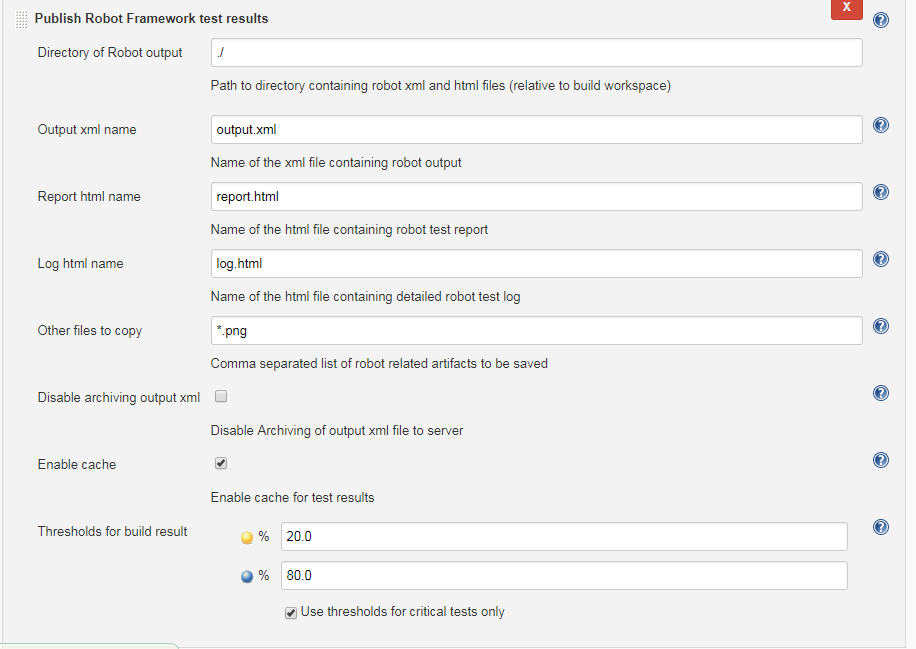
Task: Click the drag handle beside Publish Robot title
Action: 21,19
